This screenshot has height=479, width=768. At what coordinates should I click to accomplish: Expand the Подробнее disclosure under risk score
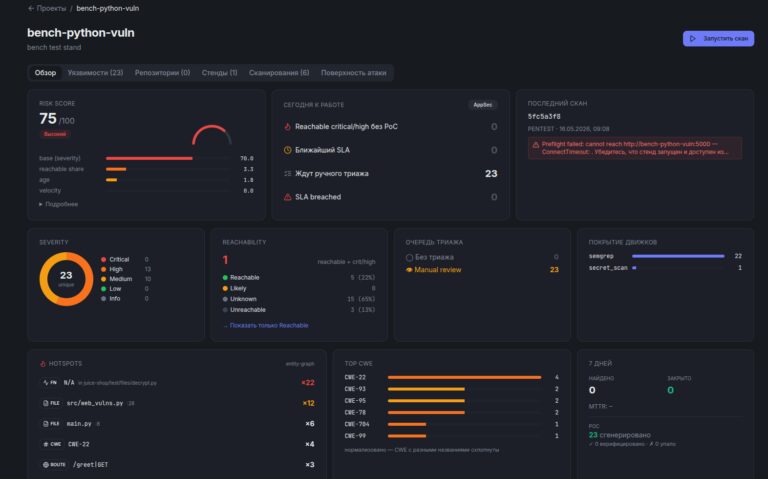58,204
